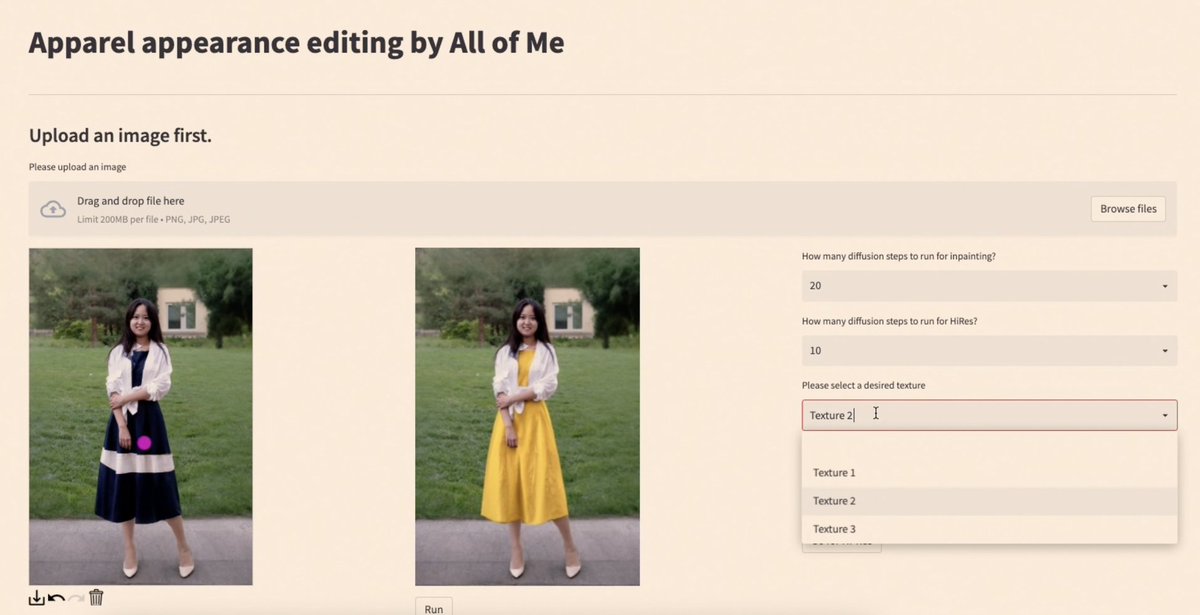
Task: Click 'How many diffusion steps to run for HiRes?' label
Action: click(889, 321)
